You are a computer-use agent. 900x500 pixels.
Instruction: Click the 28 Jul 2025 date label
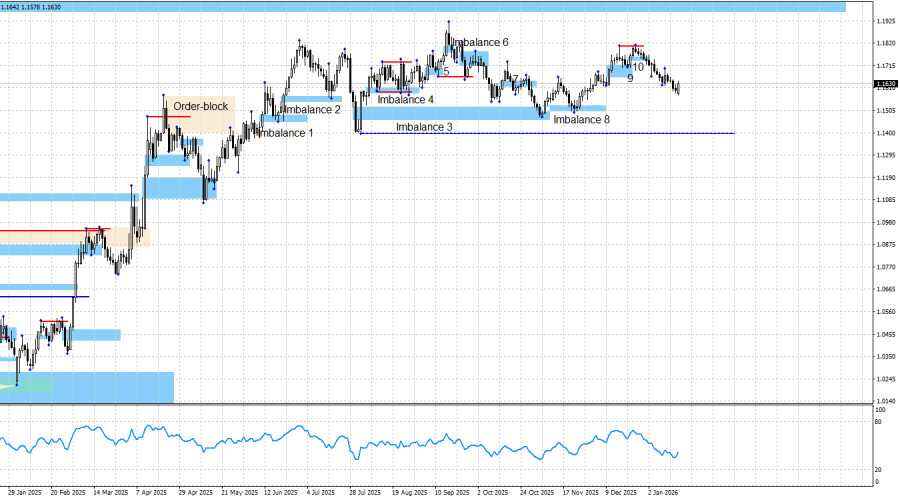[x=365, y=493]
